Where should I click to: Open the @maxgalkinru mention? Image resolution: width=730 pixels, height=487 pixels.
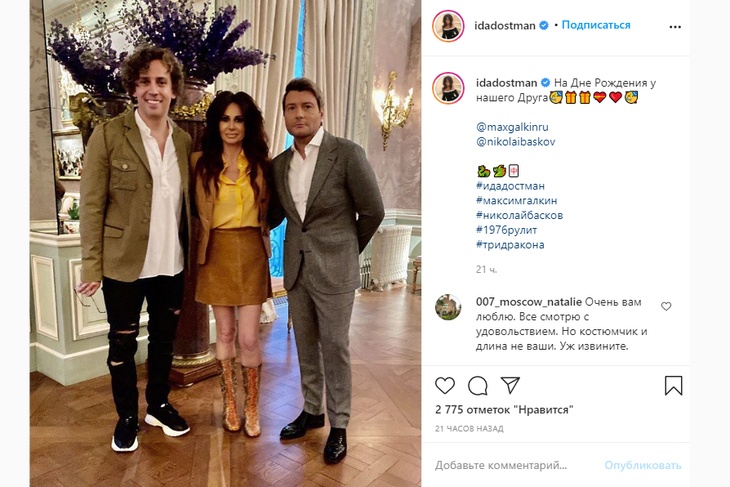[x=512, y=127]
